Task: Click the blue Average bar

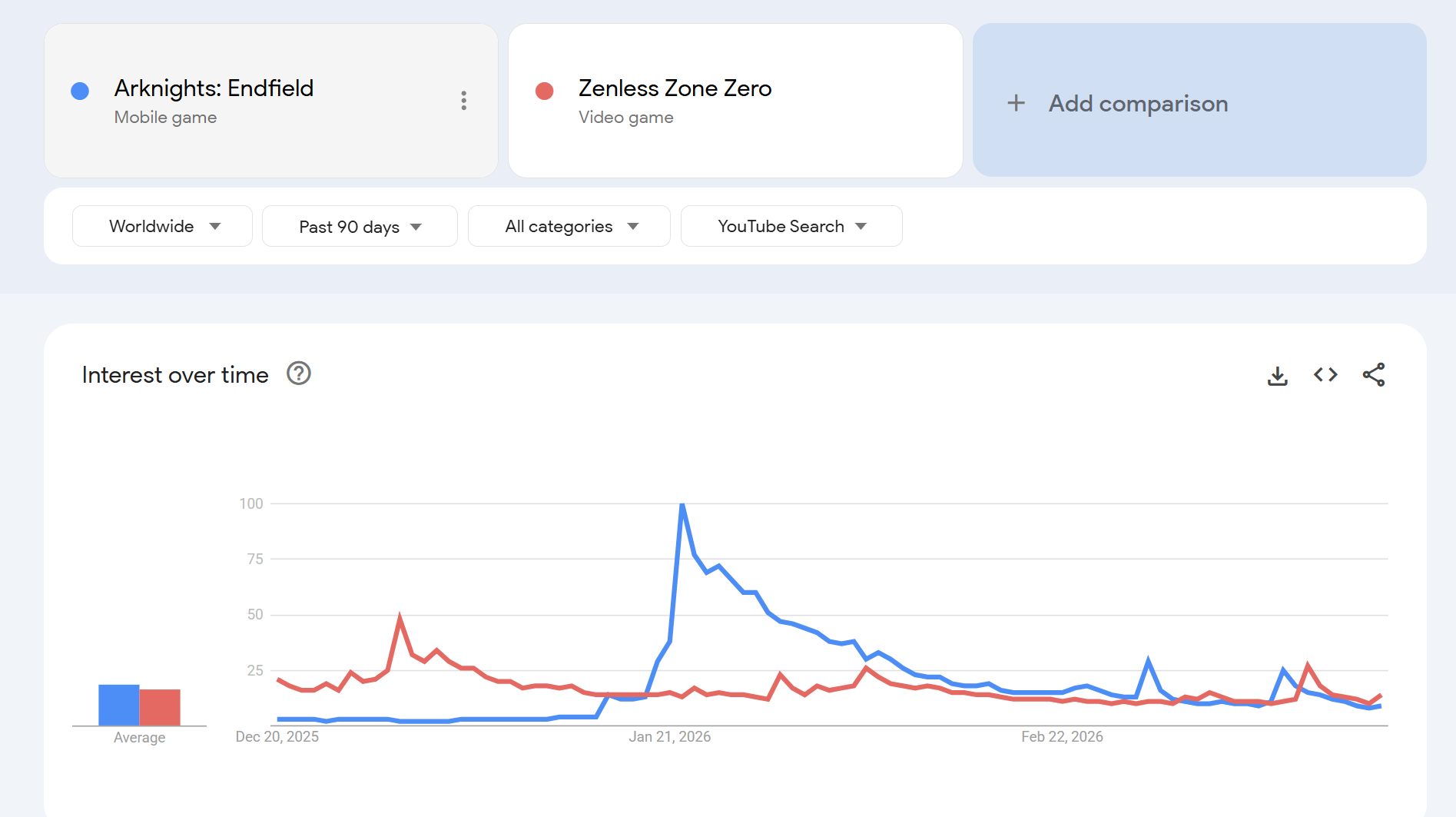Action: point(118,705)
